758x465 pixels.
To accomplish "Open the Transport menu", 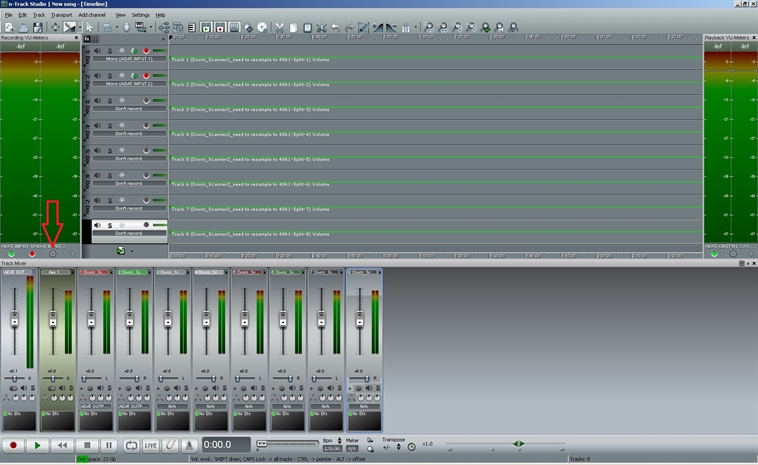I will tap(61, 15).
